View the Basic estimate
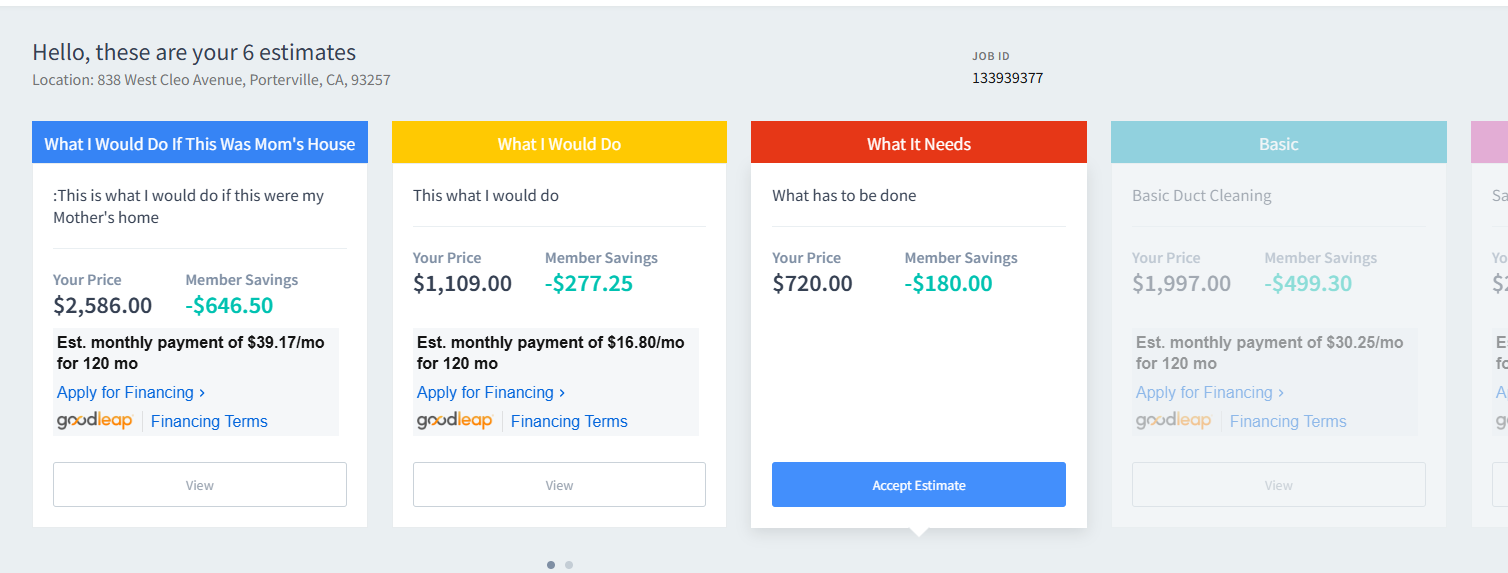The height and width of the screenshot is (573, 1508). [x=1278, y=485]
